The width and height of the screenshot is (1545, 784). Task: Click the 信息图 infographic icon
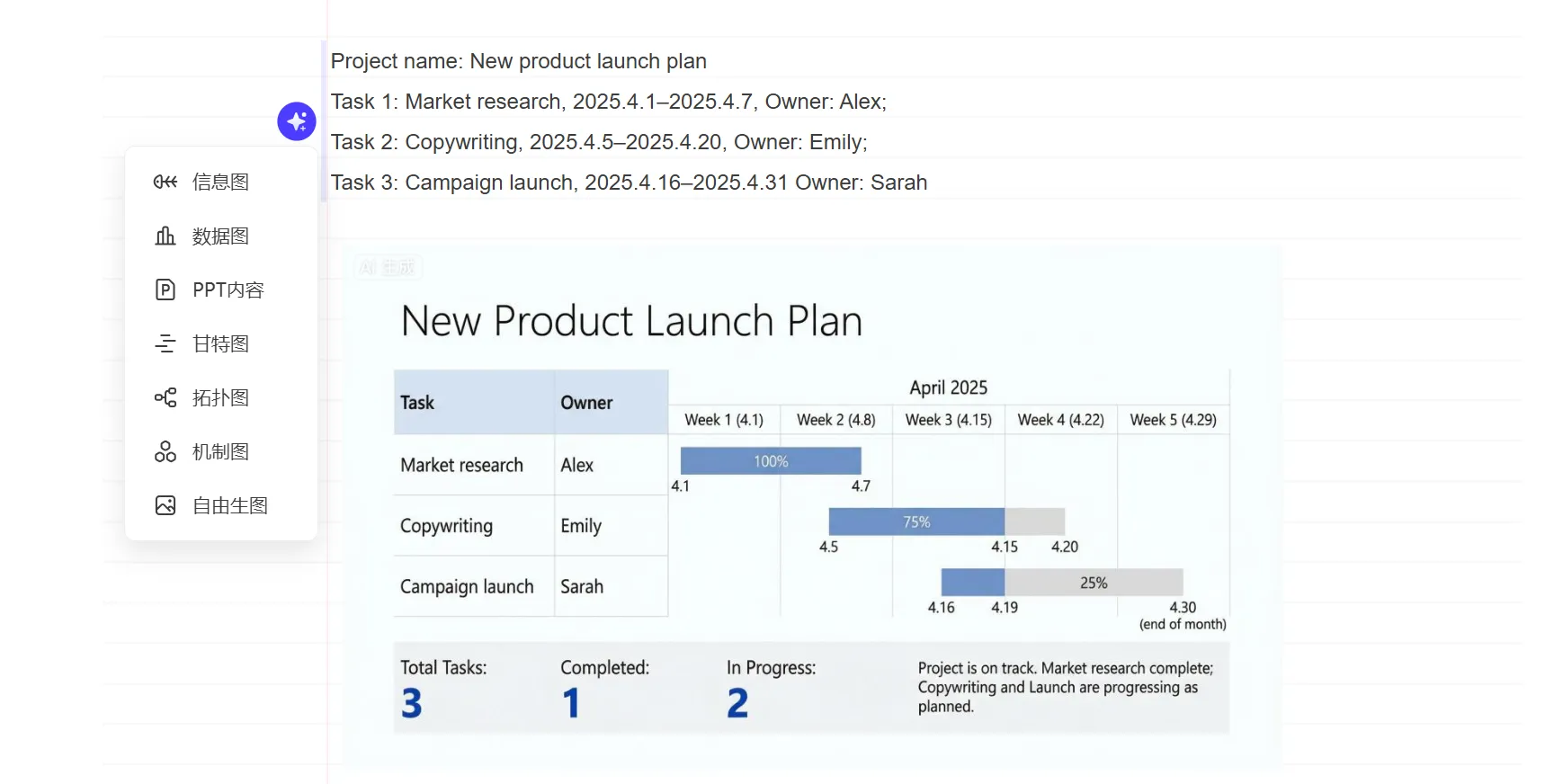(x=165, y=183)
